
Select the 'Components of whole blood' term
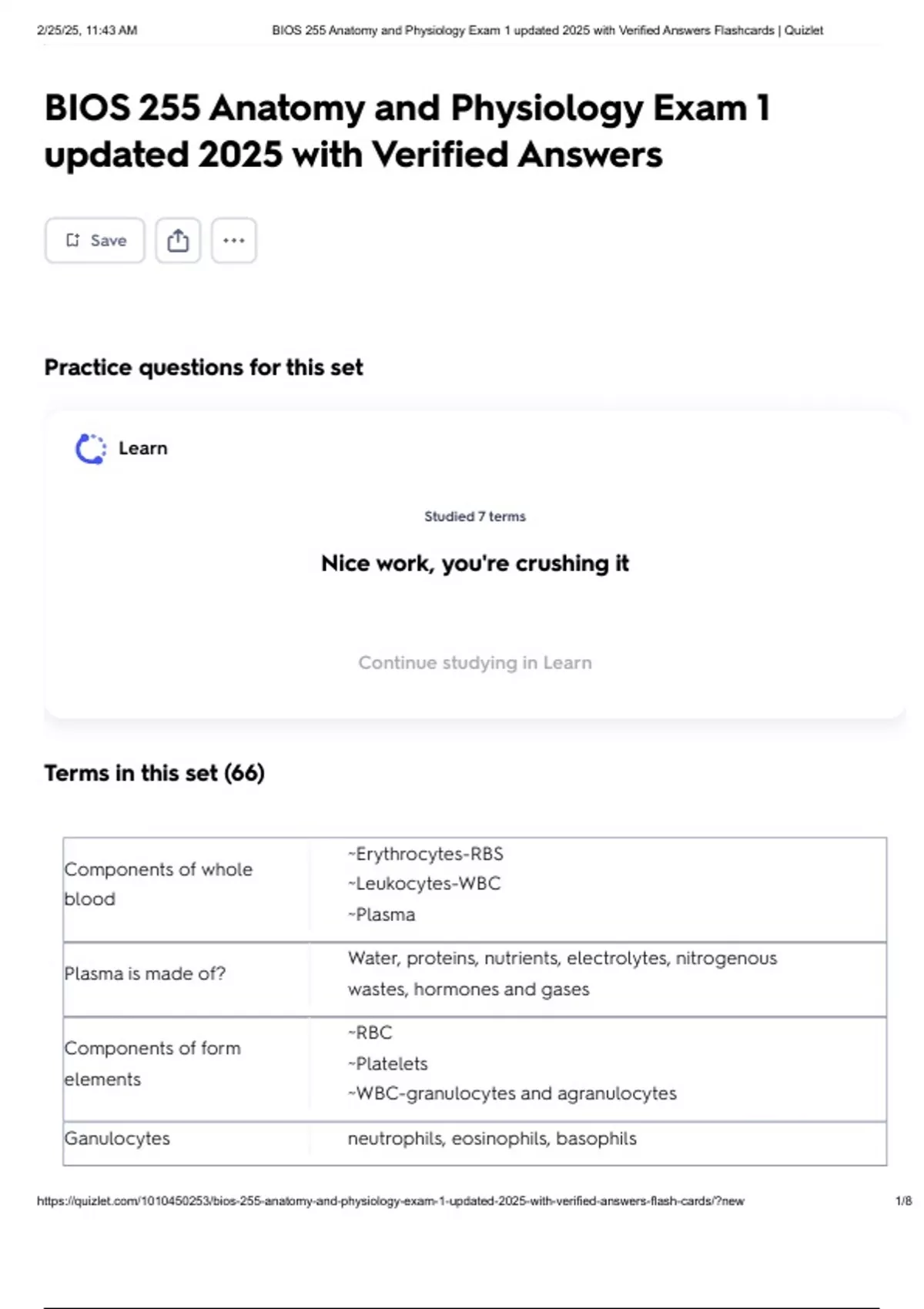(159, 884)
